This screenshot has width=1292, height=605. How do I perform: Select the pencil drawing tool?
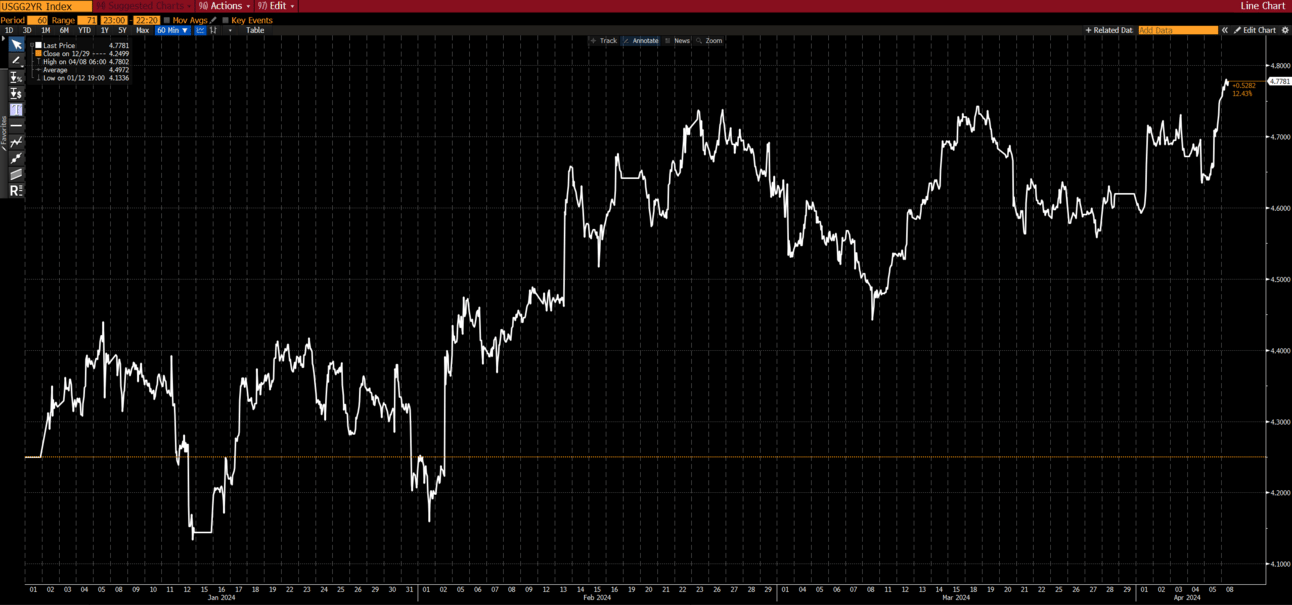click(16, 60)
